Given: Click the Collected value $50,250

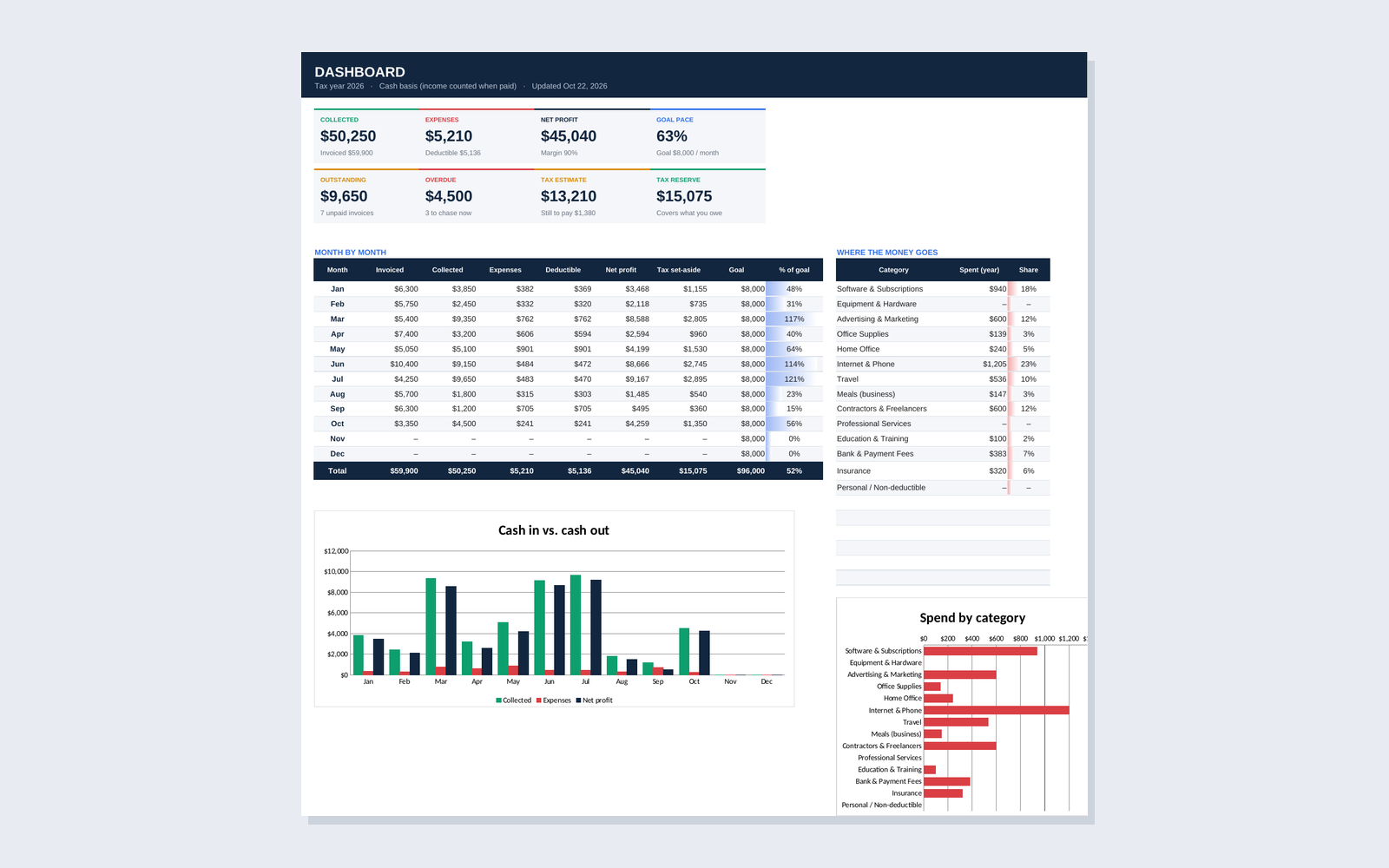Looking at the screenshot, I should [x=348, y=136].
